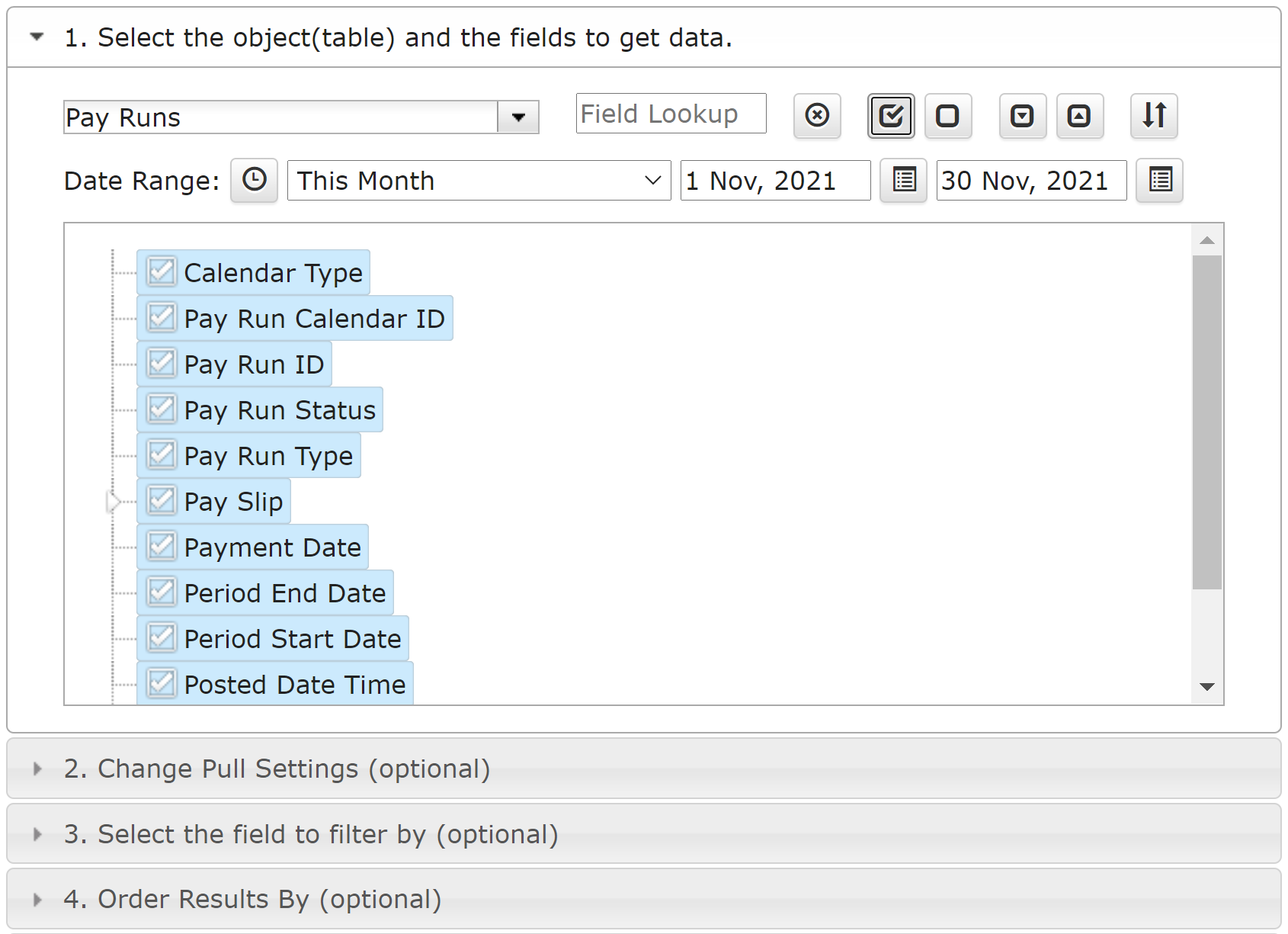Open the Pay Runs object dropdown
This screenshot has width=1288, height=934.
click(518, 117)
